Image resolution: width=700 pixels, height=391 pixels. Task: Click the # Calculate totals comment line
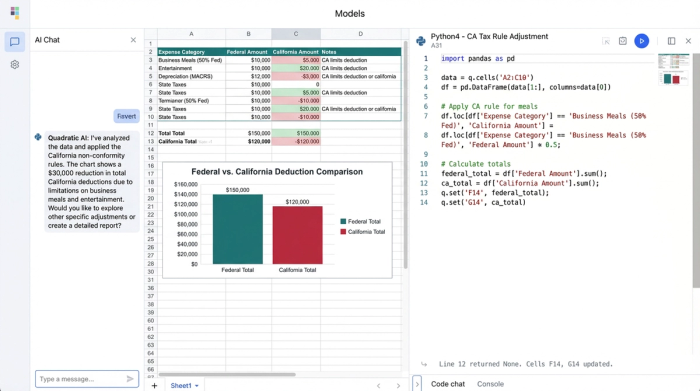(475, 164)
